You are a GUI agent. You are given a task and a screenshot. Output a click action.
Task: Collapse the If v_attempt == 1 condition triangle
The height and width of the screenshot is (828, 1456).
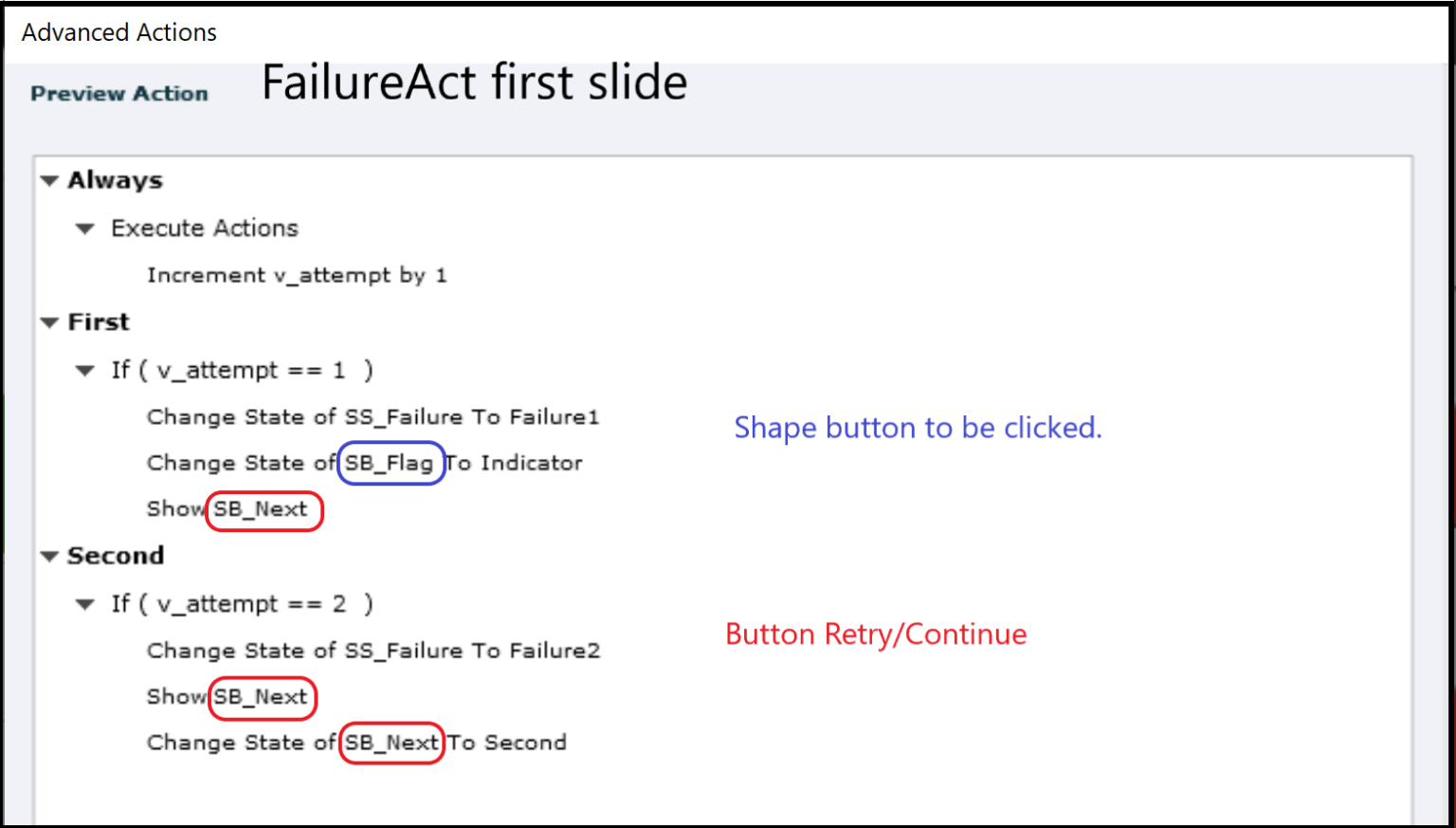coord(84,370)
